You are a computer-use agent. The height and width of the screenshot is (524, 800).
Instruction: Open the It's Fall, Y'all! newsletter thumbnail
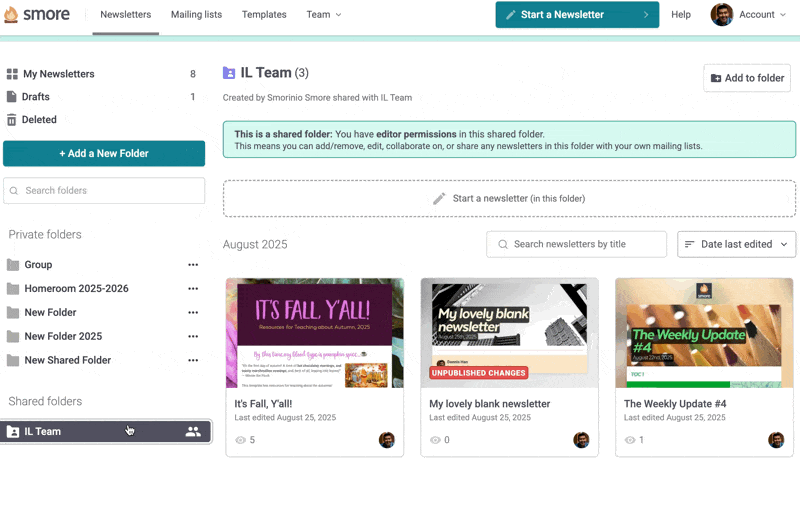click(x=315, y=333)
